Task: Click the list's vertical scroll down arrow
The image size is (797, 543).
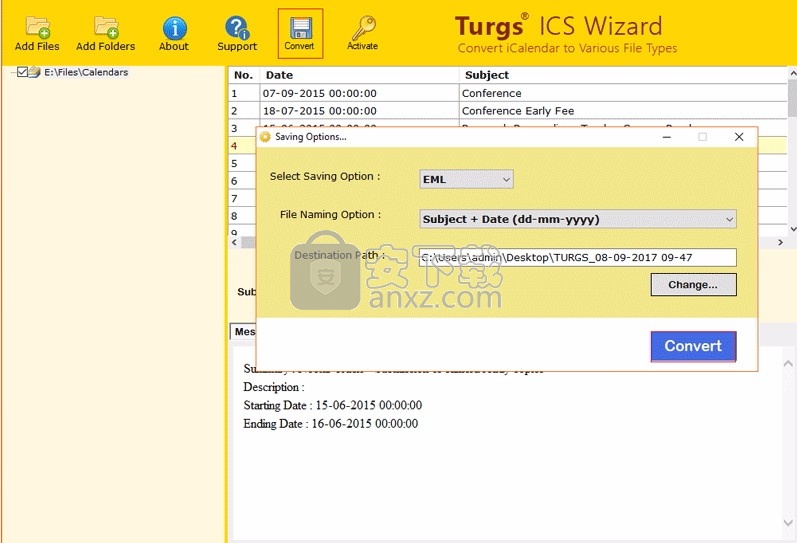Action: pyautogui.click(x=792, y=229)
